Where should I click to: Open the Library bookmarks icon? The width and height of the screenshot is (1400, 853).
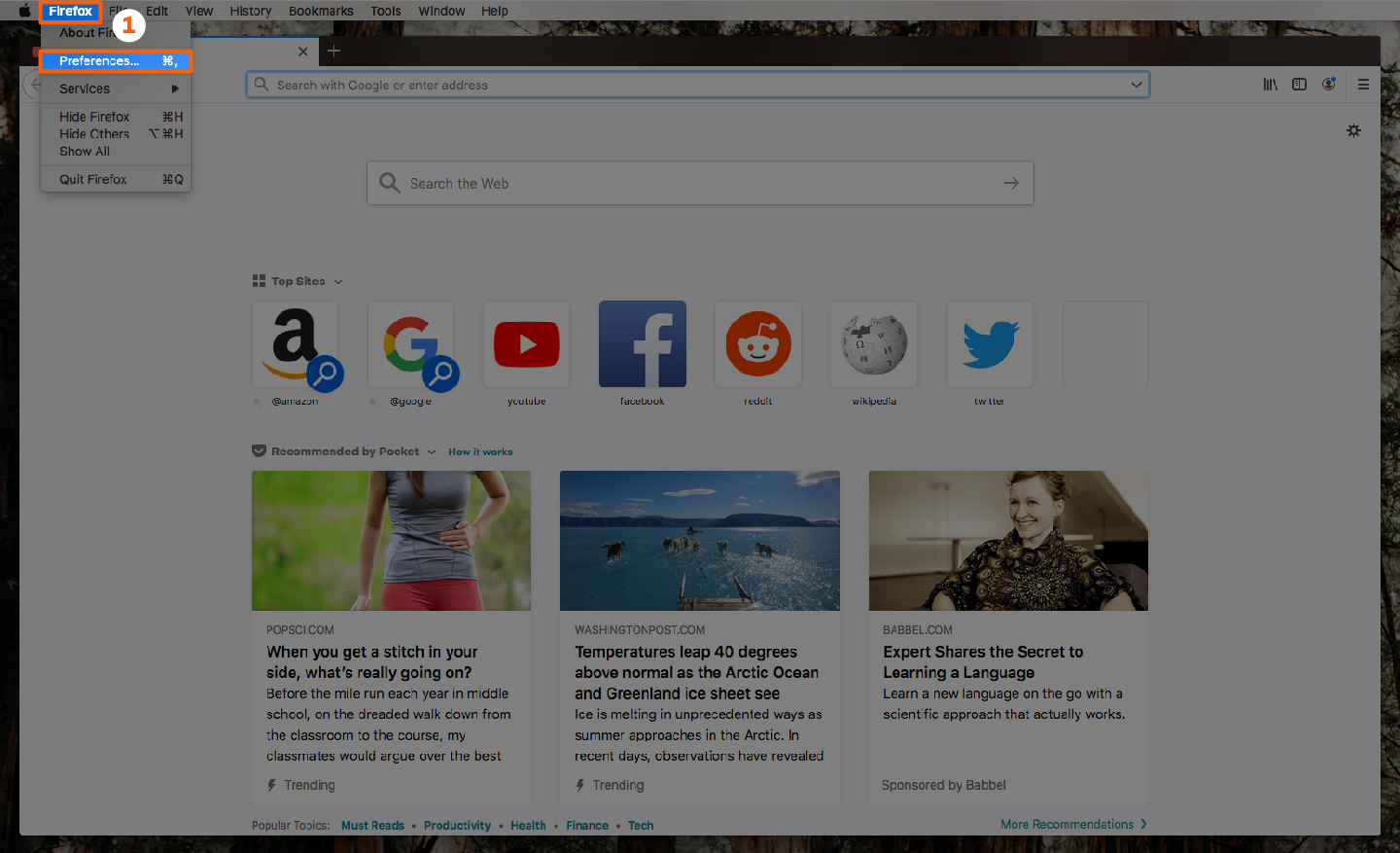click(1270, 85)
